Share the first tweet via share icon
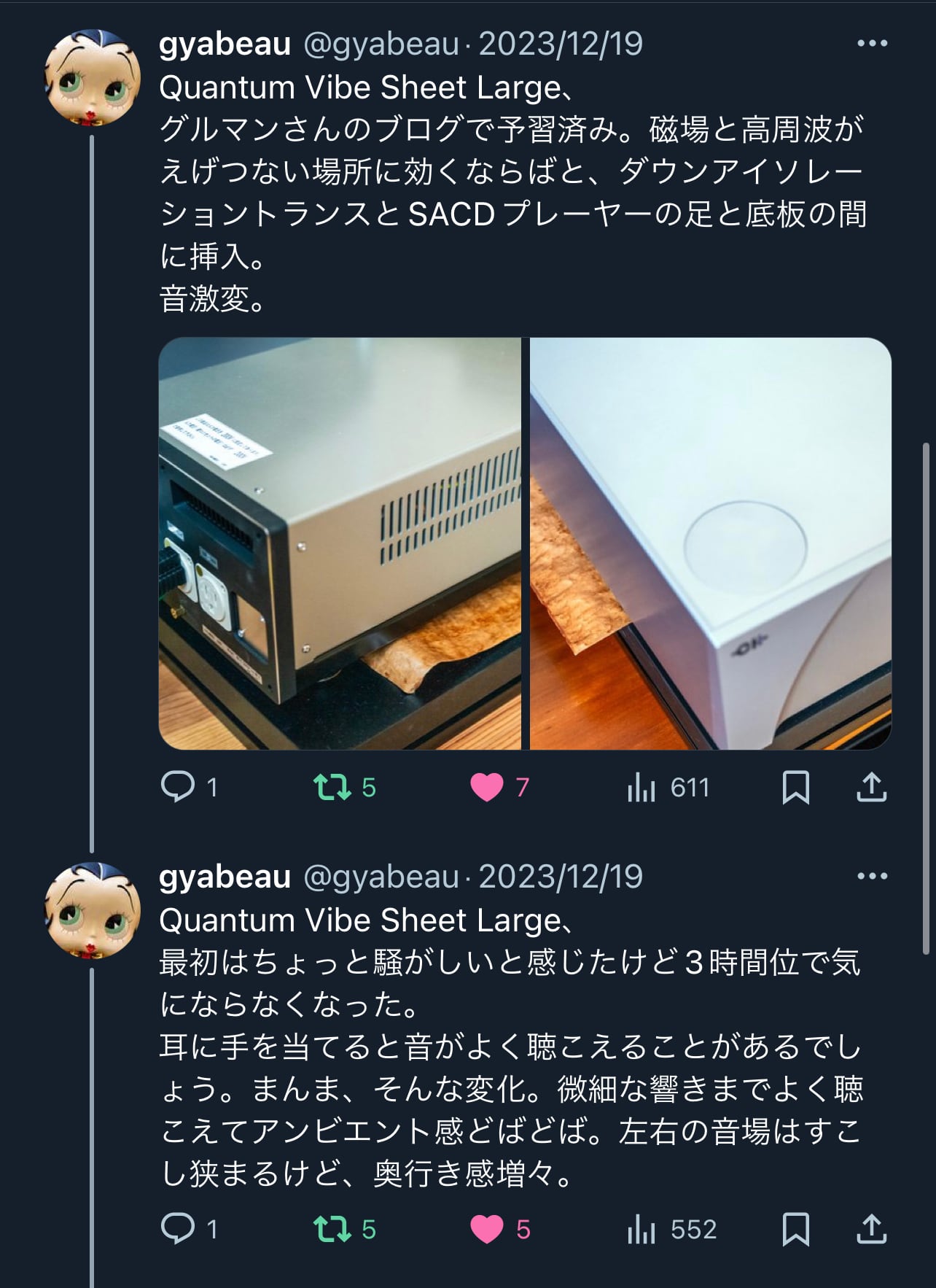Image resolution: width=936 pixels, height=1288 pixels. pos(872,787)
